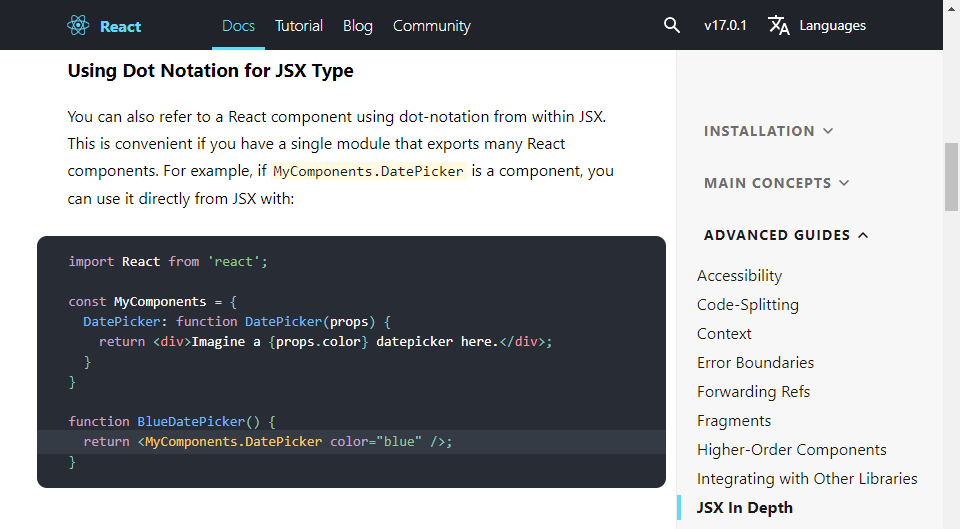Click the const MyComponents code line
This screenshot has width=960, height=529.
click(152, 302)
